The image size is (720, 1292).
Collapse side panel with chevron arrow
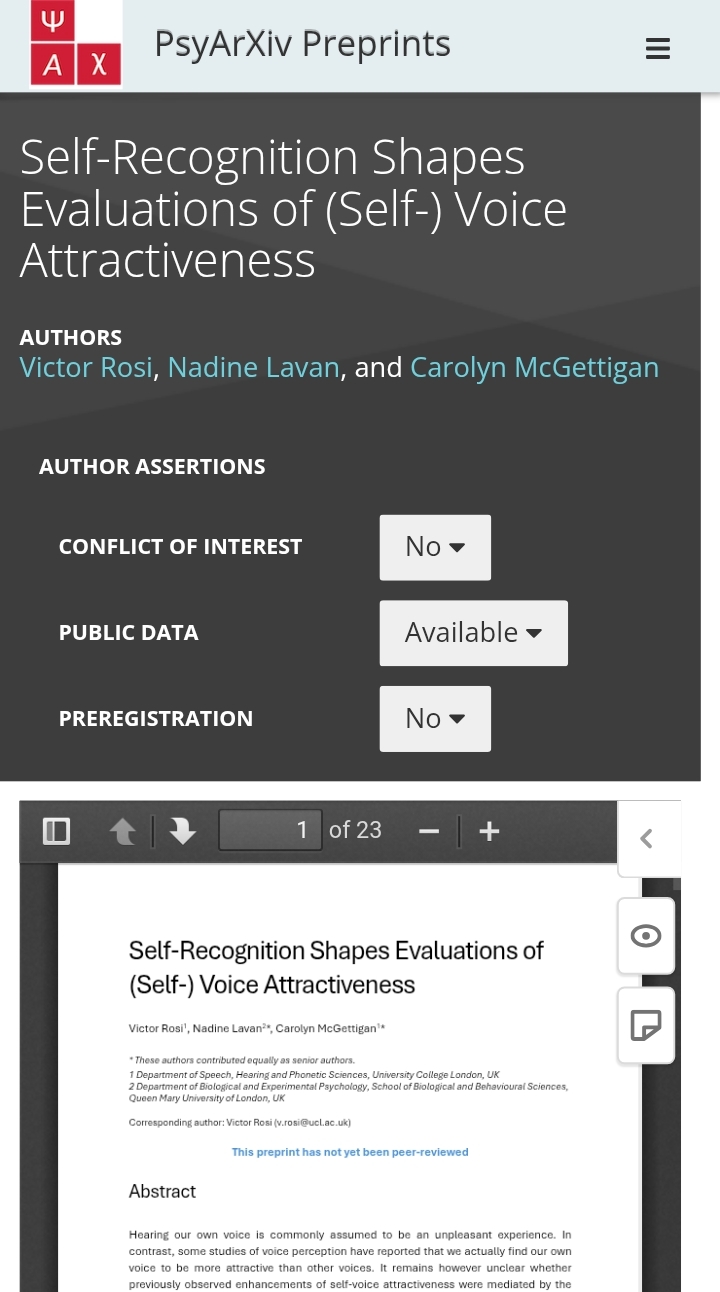(x=646, y=839)
